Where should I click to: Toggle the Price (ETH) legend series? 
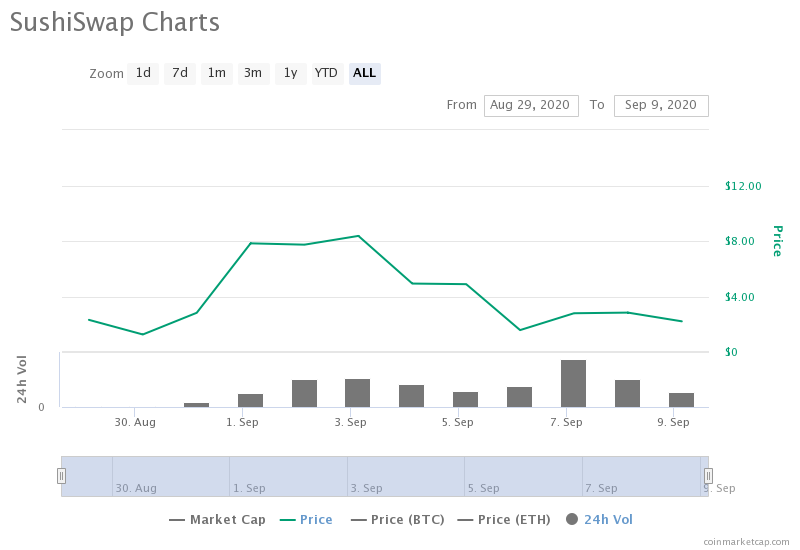coord(504,520)
